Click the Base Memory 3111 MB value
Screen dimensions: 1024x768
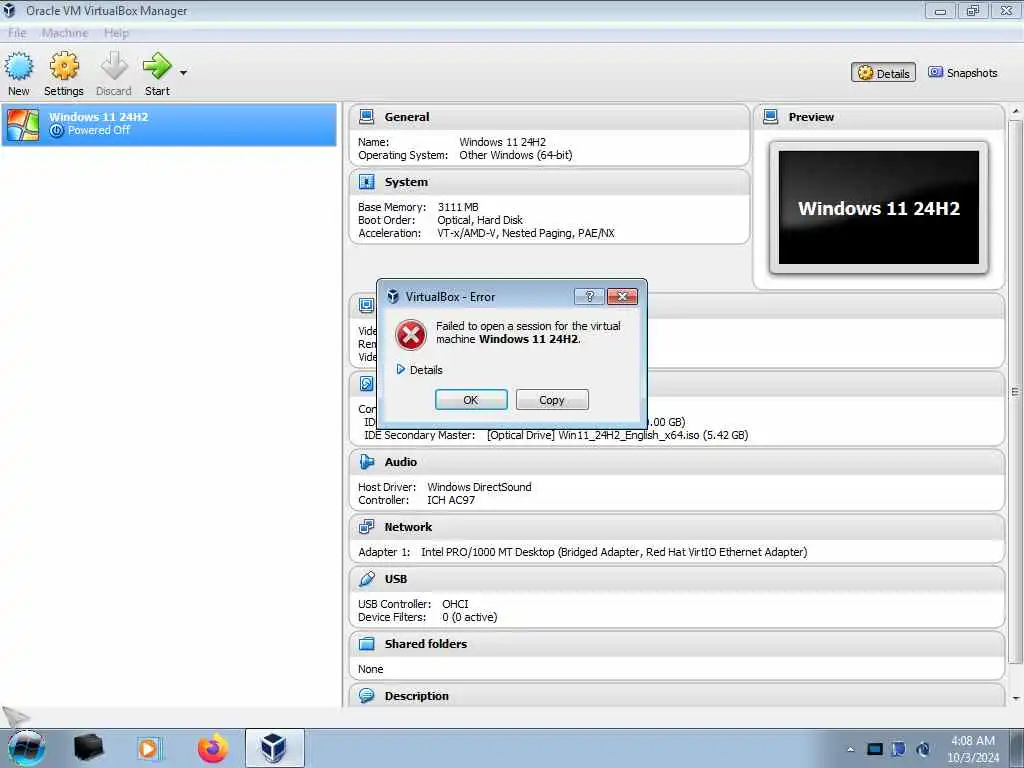coord(458,207)
